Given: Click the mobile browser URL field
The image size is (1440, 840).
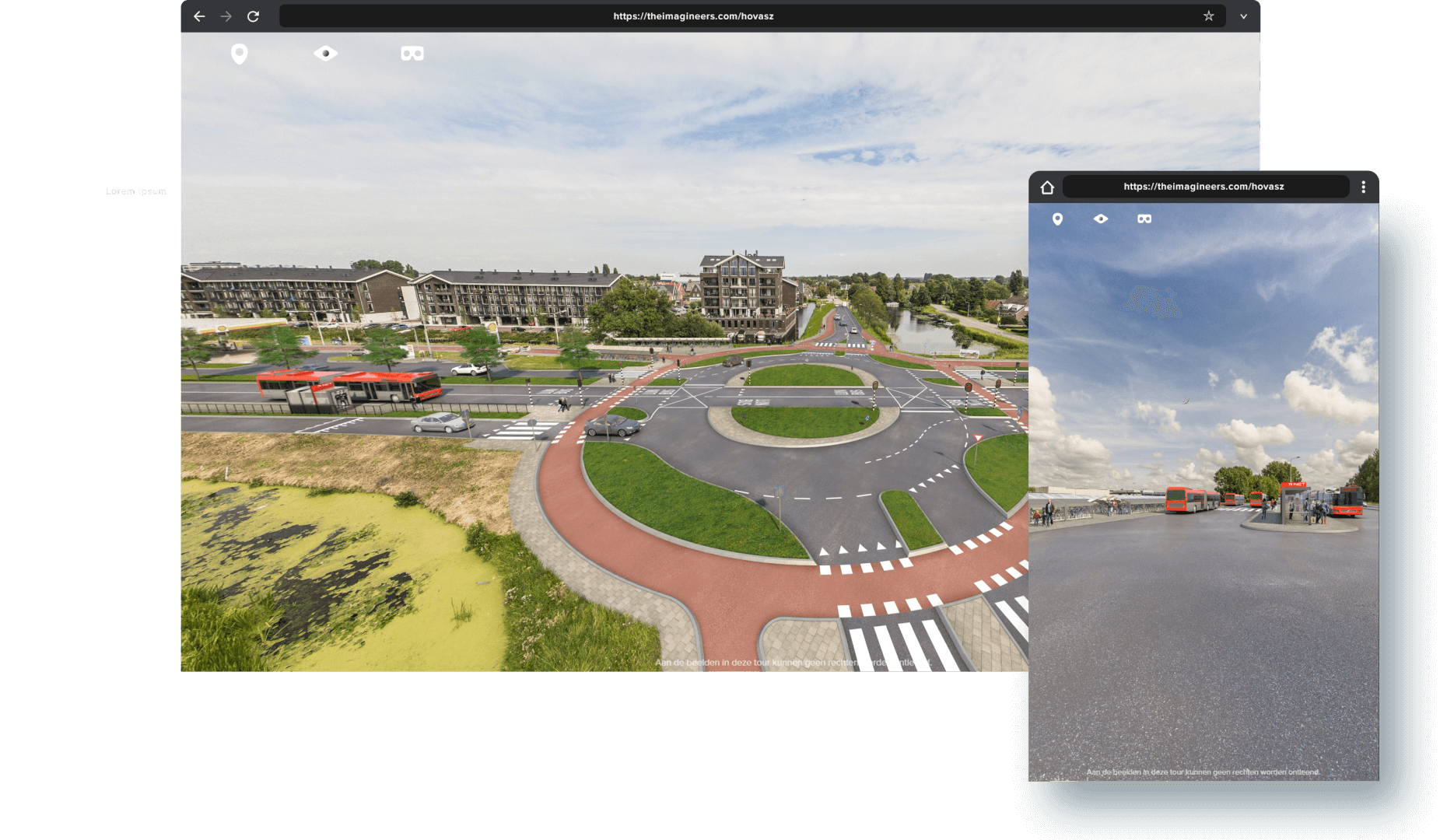Looking at the screenshot, I should 1204,187.
